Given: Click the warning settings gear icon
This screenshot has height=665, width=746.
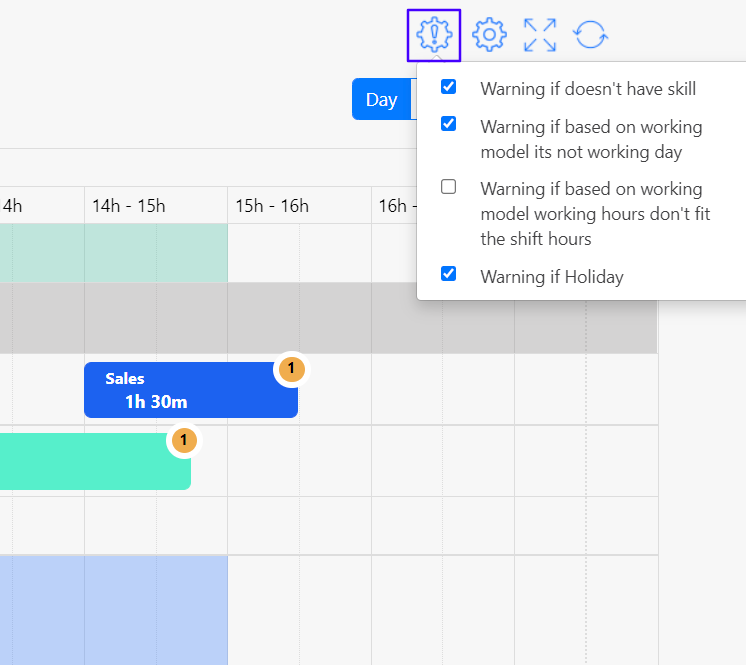Looking at the screenshot, I should point(434,35).
